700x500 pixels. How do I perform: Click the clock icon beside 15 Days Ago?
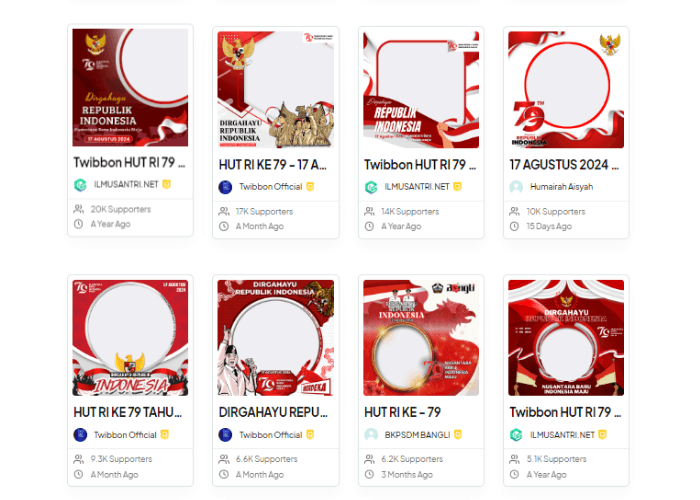514,226
